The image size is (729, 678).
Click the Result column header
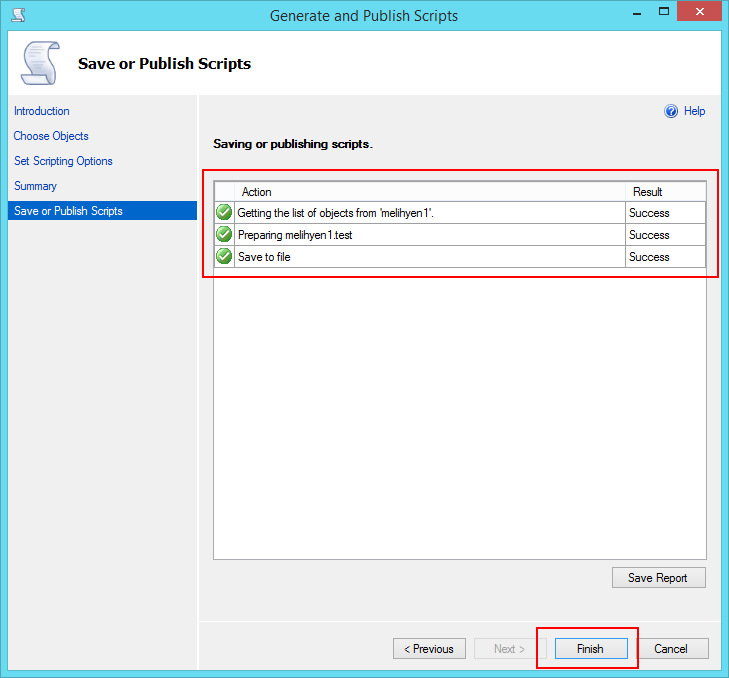coord(648,192)
